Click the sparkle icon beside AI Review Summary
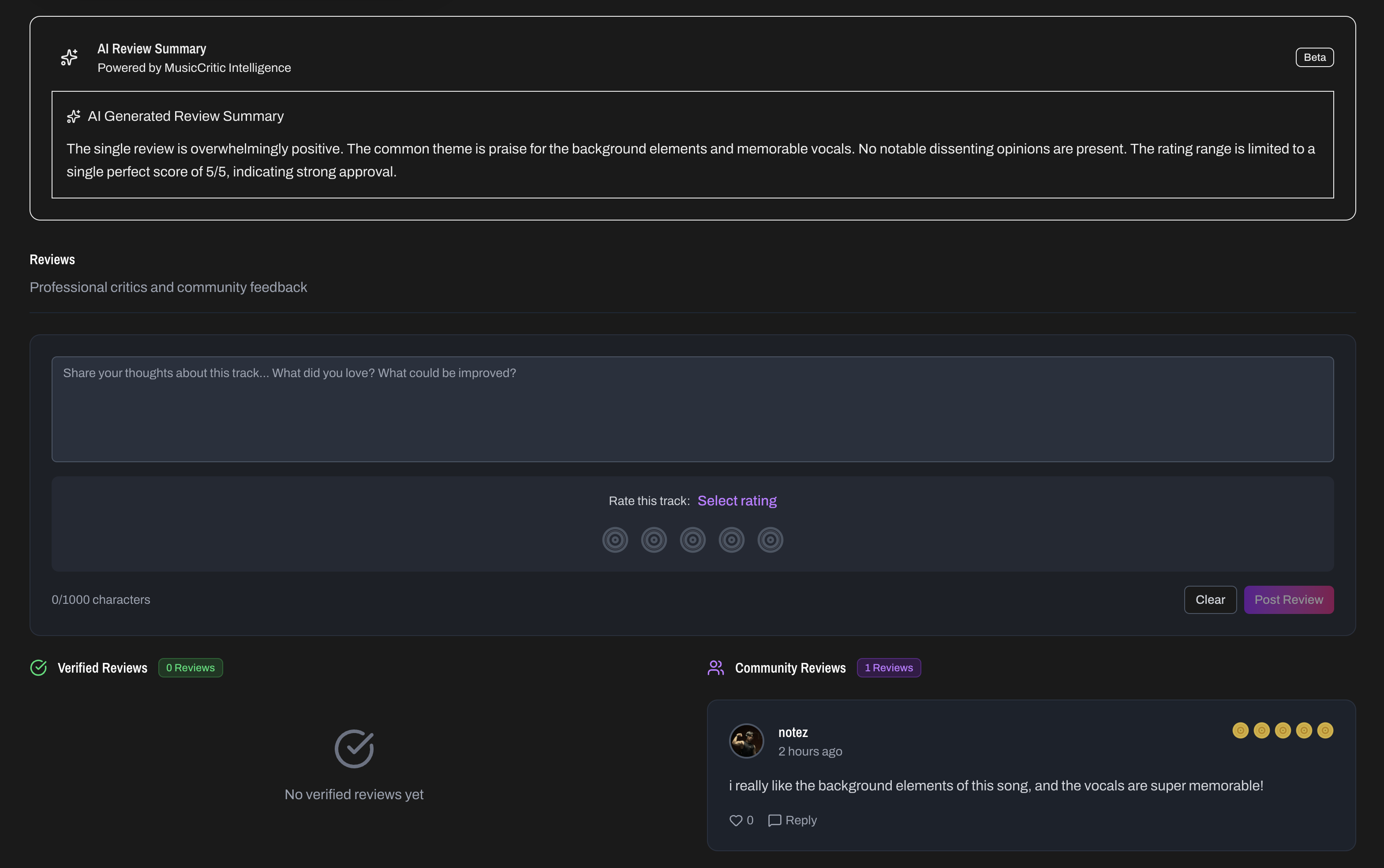This screenshot has height=868, width=1384. 69,57
